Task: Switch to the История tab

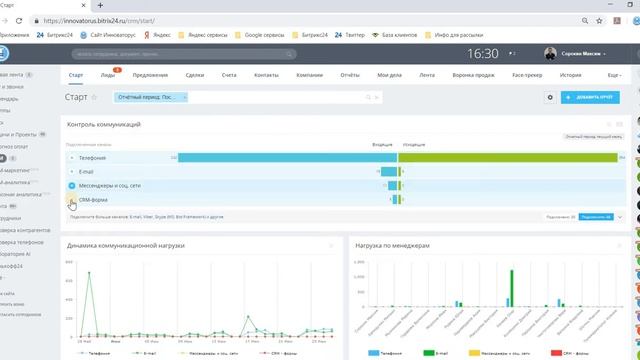Action: [x=570, y=75]
